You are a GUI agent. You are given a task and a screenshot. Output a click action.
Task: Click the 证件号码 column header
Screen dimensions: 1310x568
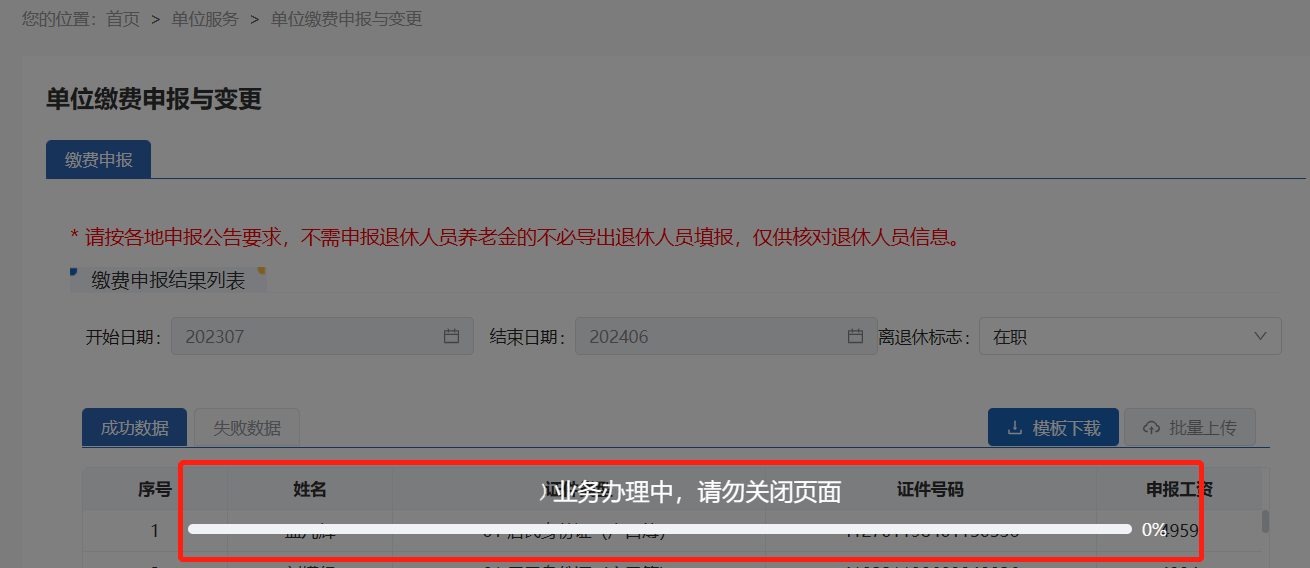click(930, 490)
